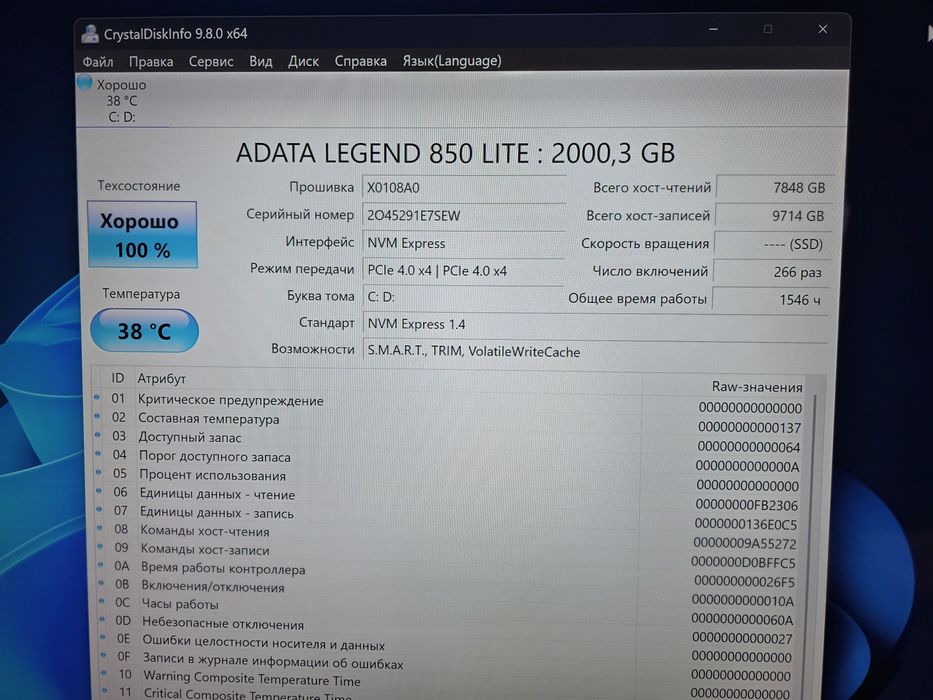
Task: Click the serial number field 2O45291E7SEW
Action: point(464,215)
